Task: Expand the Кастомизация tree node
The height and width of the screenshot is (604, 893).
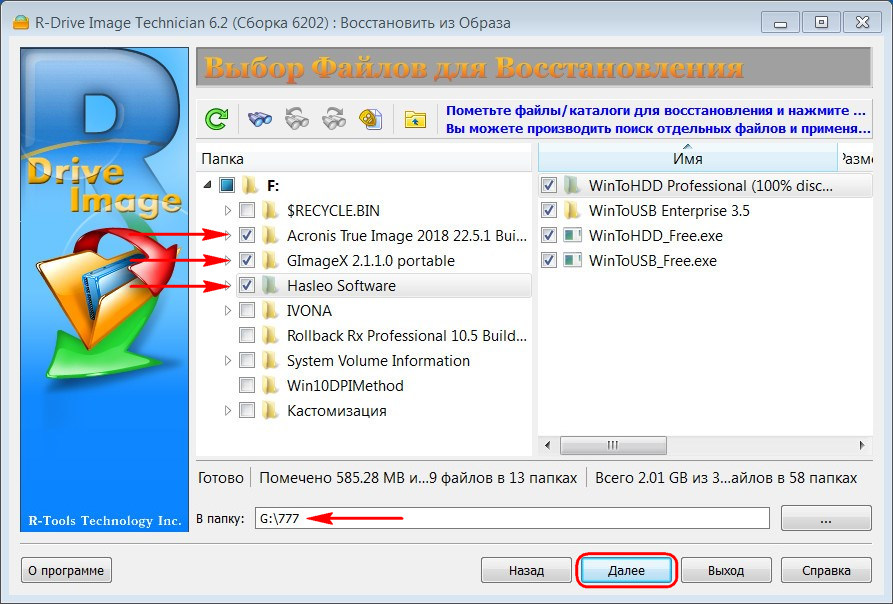Action: [x=228, y=410]
